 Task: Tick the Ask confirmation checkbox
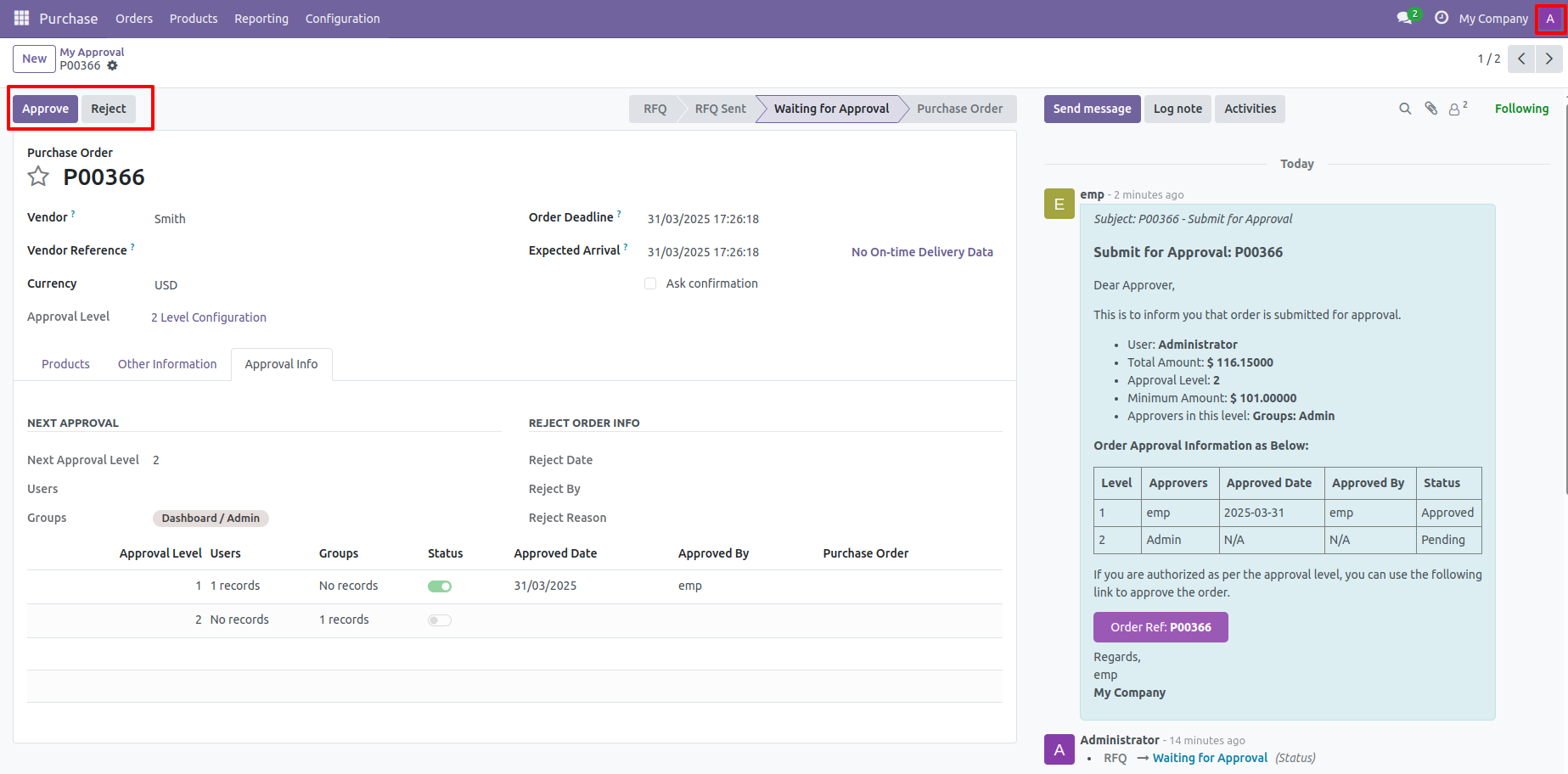point(650,283)
